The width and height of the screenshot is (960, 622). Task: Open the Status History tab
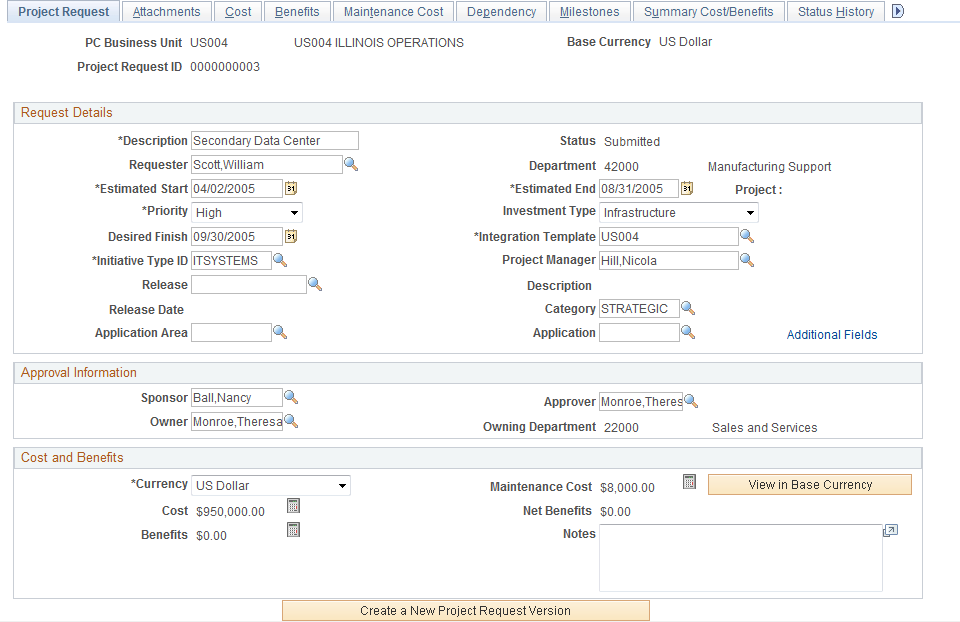point(836,12)
